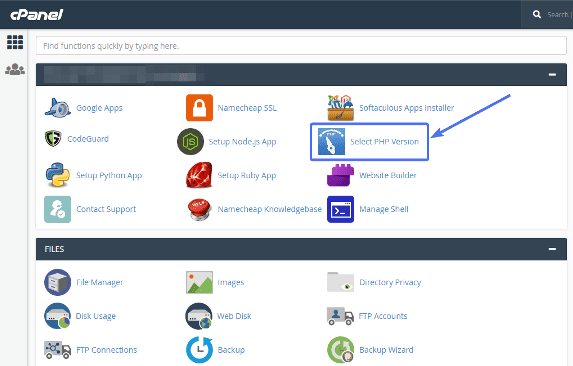Open the Backup link

point(231,350)
